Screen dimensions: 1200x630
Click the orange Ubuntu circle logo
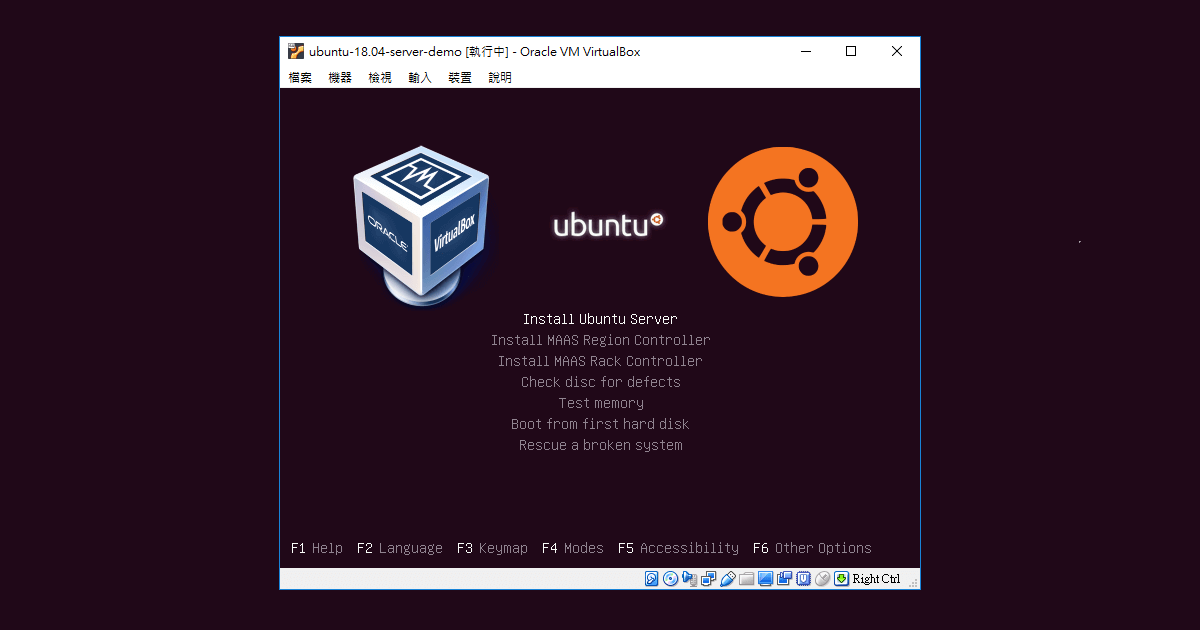coord(783,222)
